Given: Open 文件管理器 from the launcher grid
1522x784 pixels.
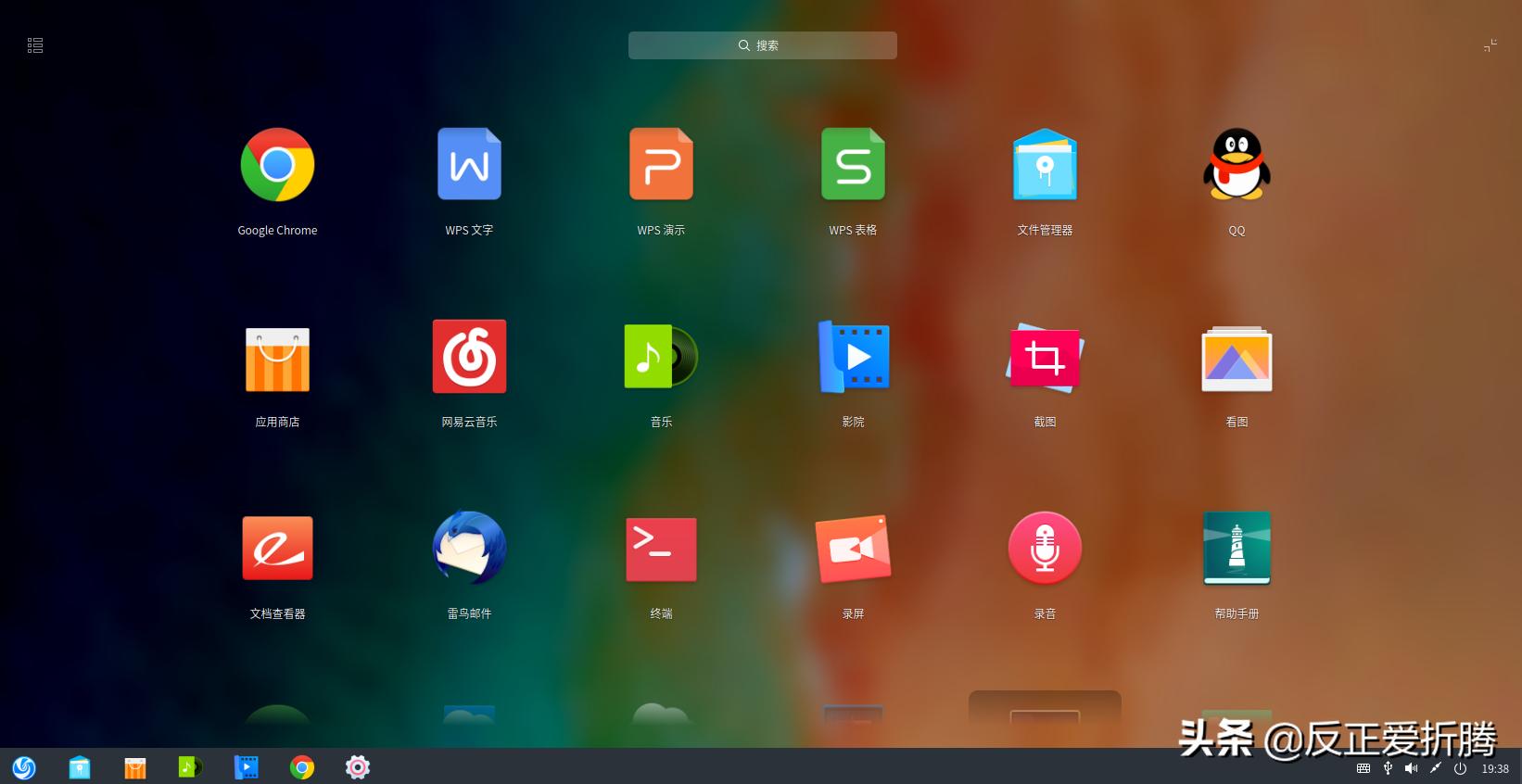Looking at the screenshot, I should (1045, 165).
